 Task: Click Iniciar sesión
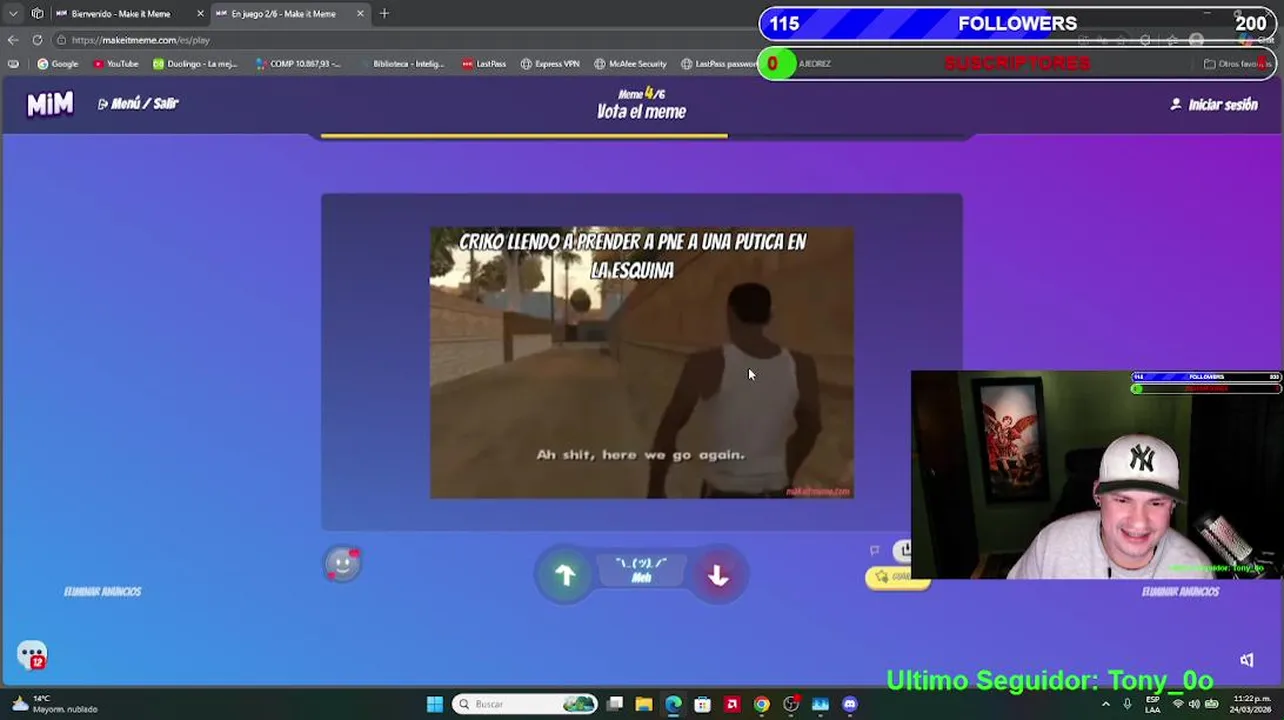(x=1214, y=105)
